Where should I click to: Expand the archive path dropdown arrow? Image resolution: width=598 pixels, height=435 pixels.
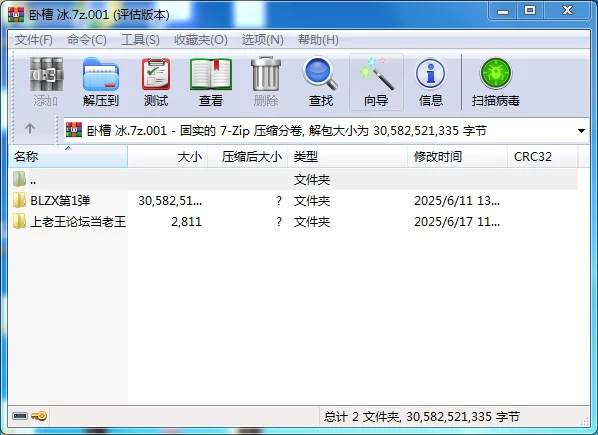click(x=581, y=131)
